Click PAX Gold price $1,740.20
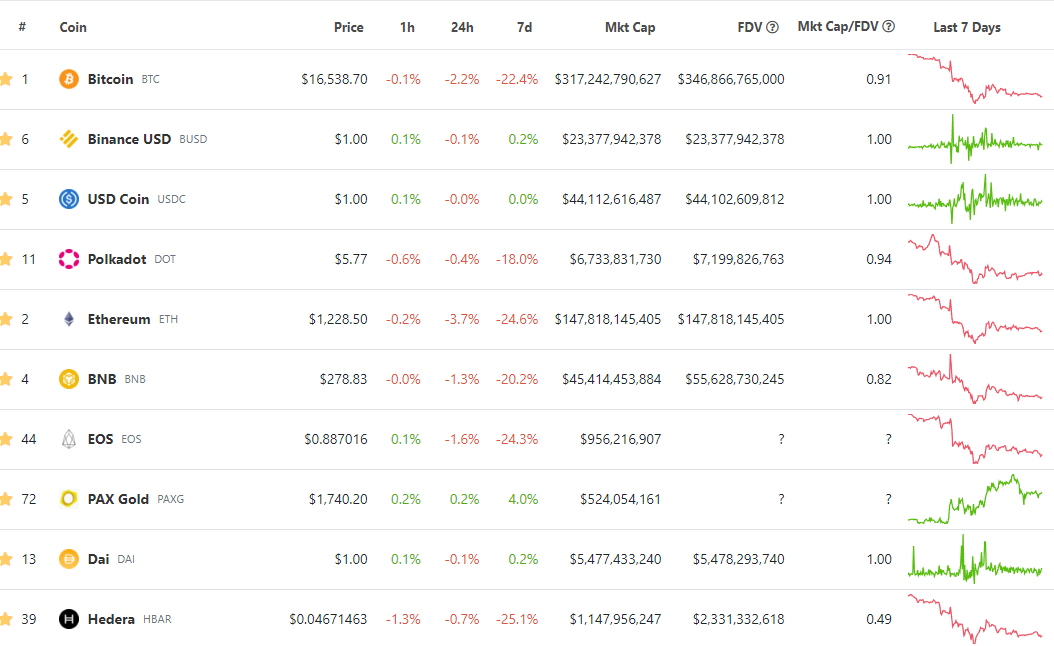The width and height of the screenshot is (1054, 646). [x=338, y=499]
